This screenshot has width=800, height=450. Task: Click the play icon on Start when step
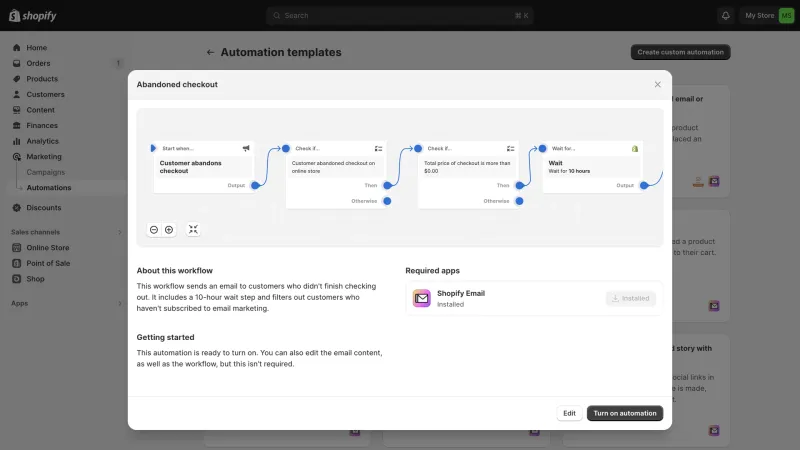coord(153,148)
